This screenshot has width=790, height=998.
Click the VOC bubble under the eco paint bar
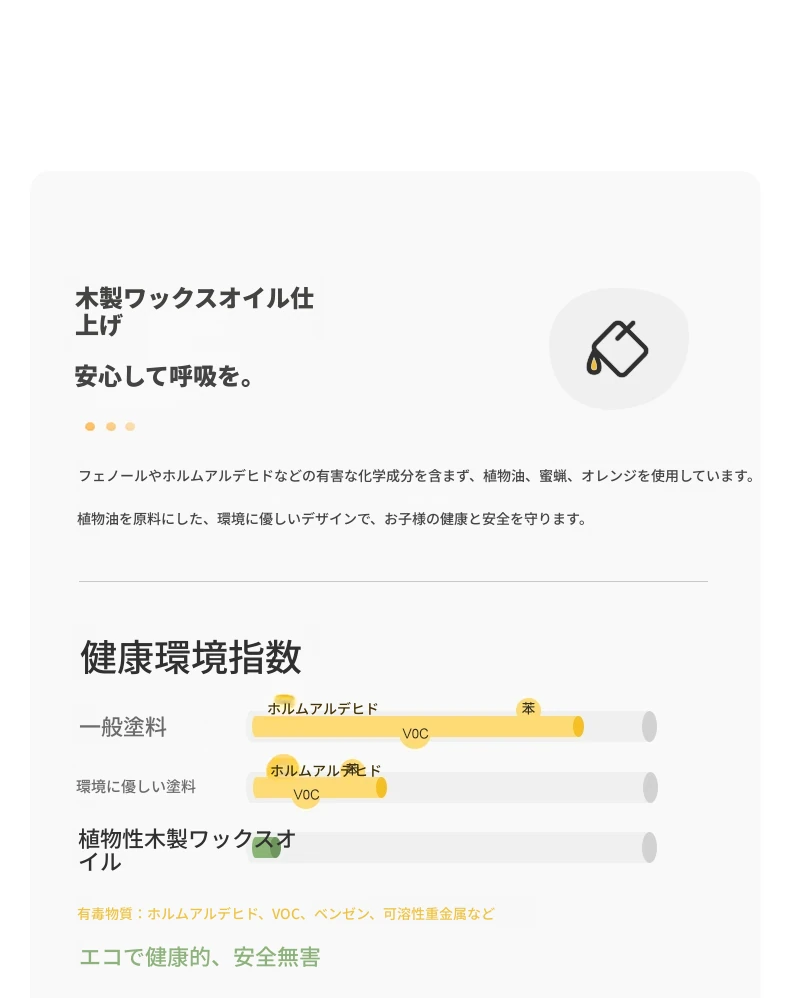coord(306,794)
